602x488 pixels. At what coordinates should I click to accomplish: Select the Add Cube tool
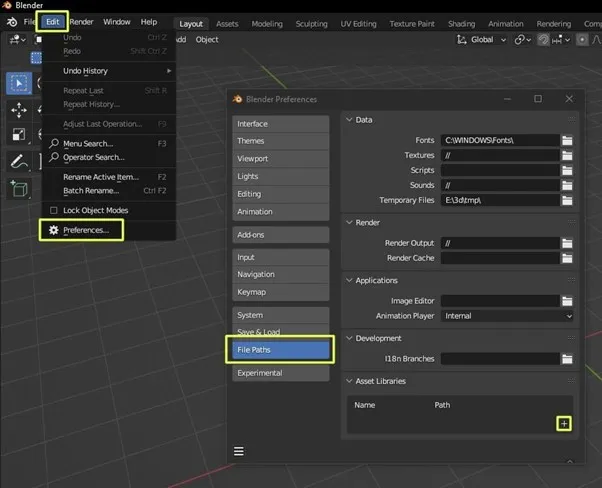[x=19, y=189]
